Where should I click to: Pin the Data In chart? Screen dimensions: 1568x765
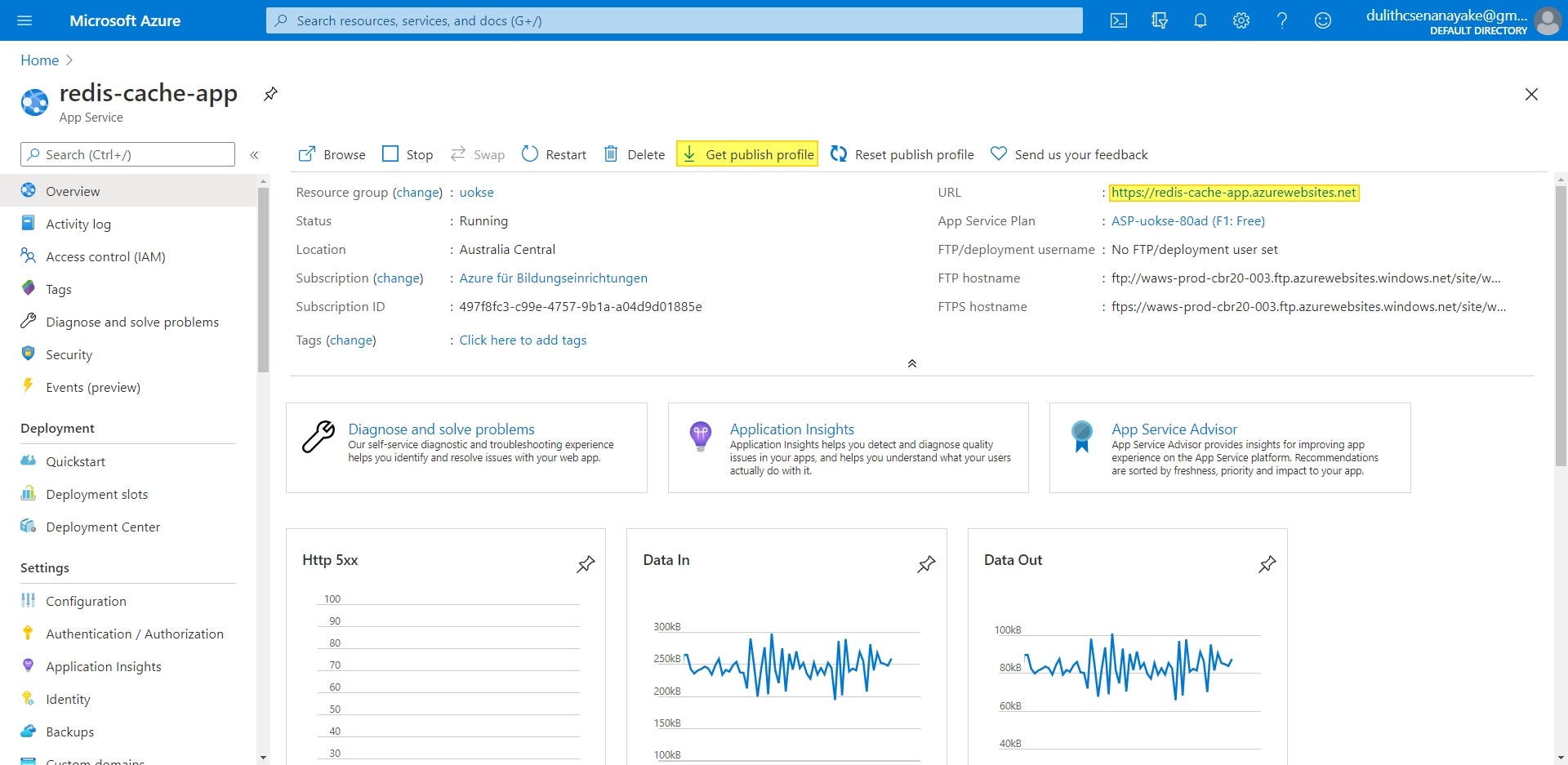tap(926, 564)
